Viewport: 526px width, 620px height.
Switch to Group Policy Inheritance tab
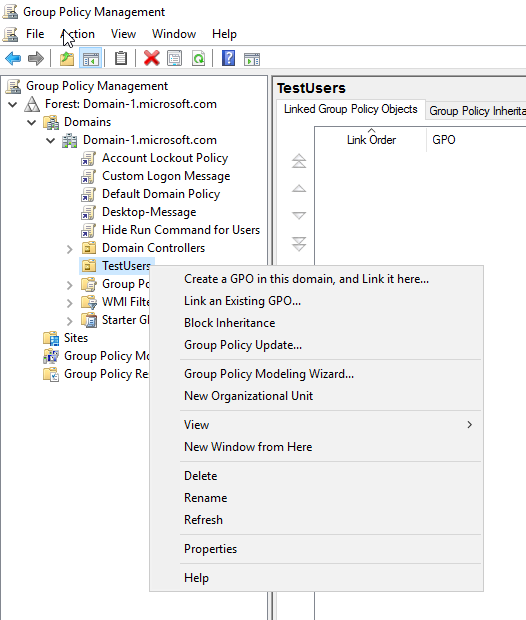(477, 111)
